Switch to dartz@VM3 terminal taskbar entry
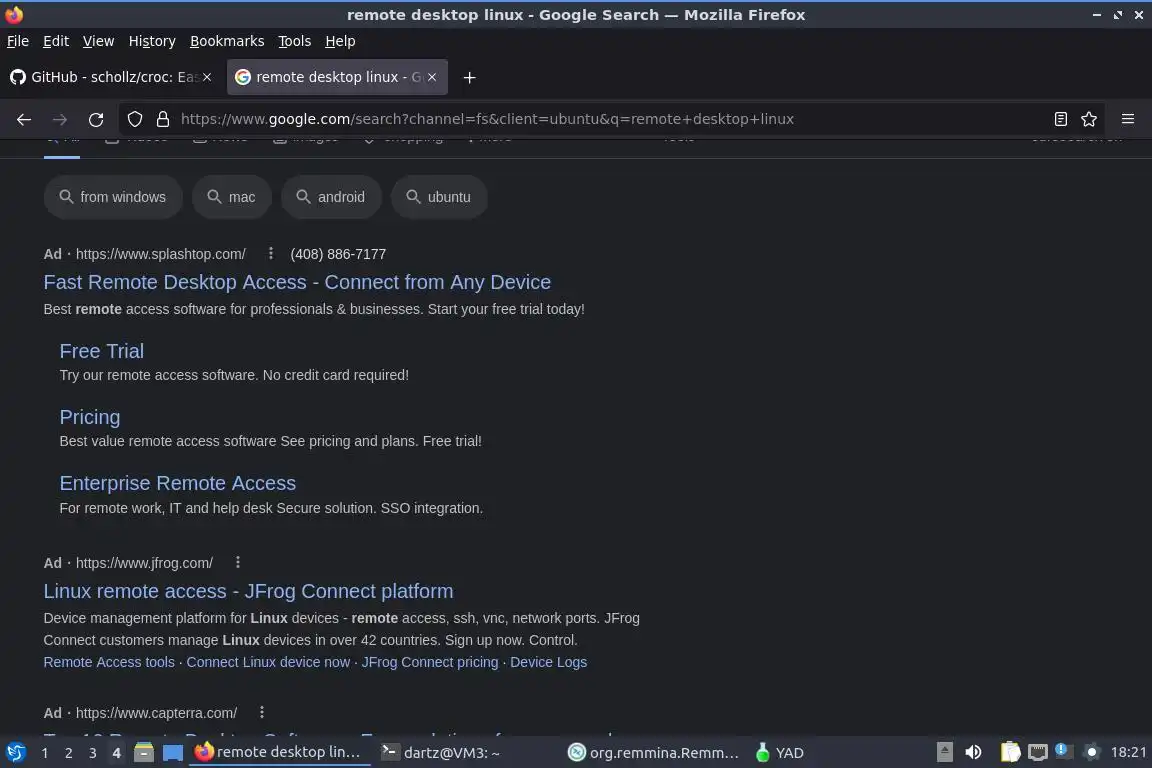This screenshot has width=1152, height=768. pyautogui.click(x=441, y=753)
